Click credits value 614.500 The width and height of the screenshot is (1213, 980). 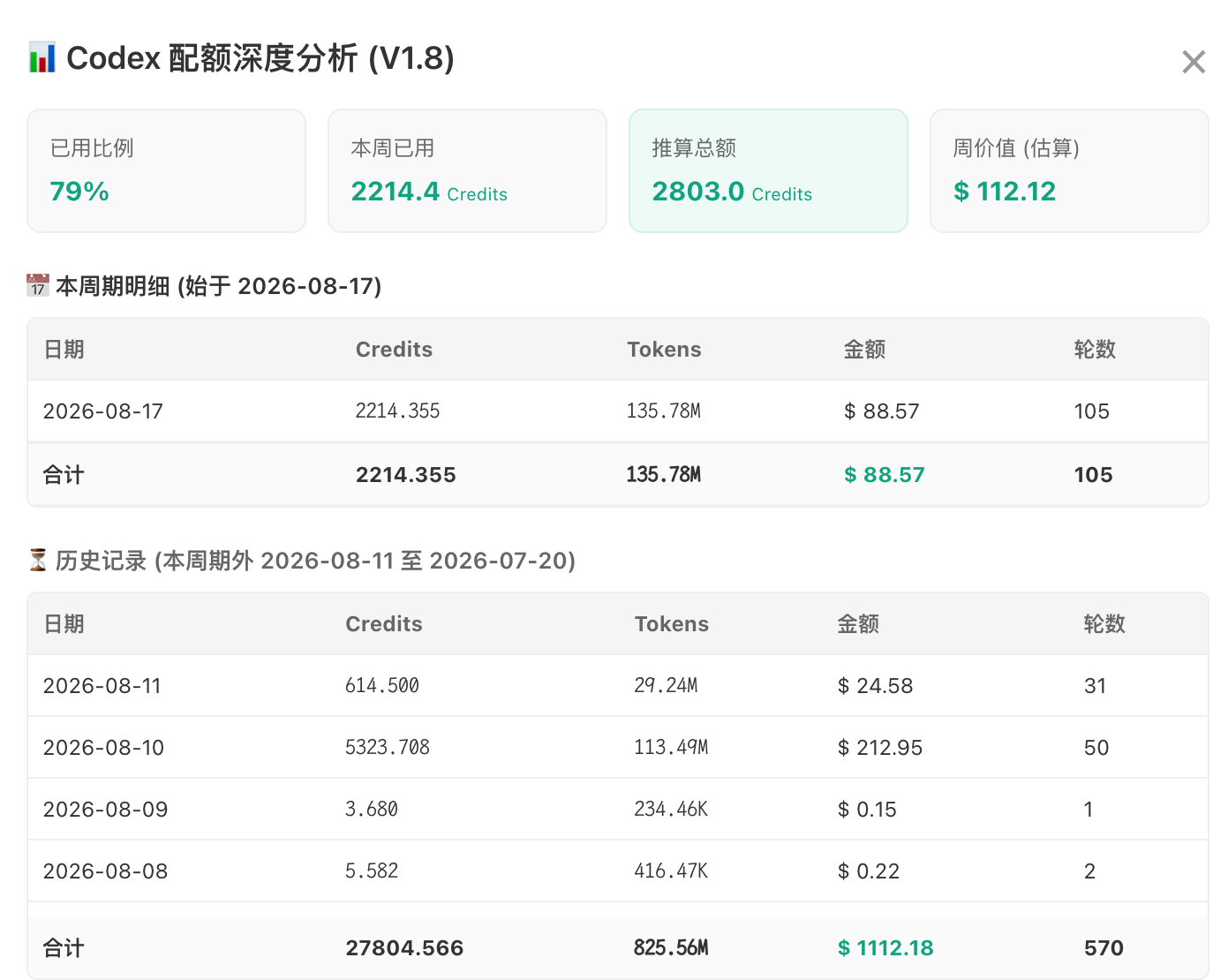[382, 686]
